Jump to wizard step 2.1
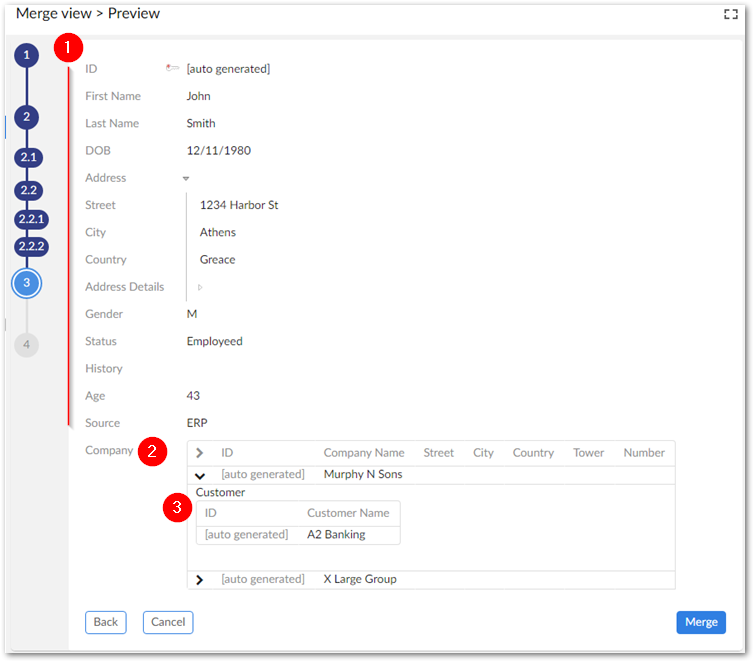This screenshot has width=754, height=662. point(28,158)
